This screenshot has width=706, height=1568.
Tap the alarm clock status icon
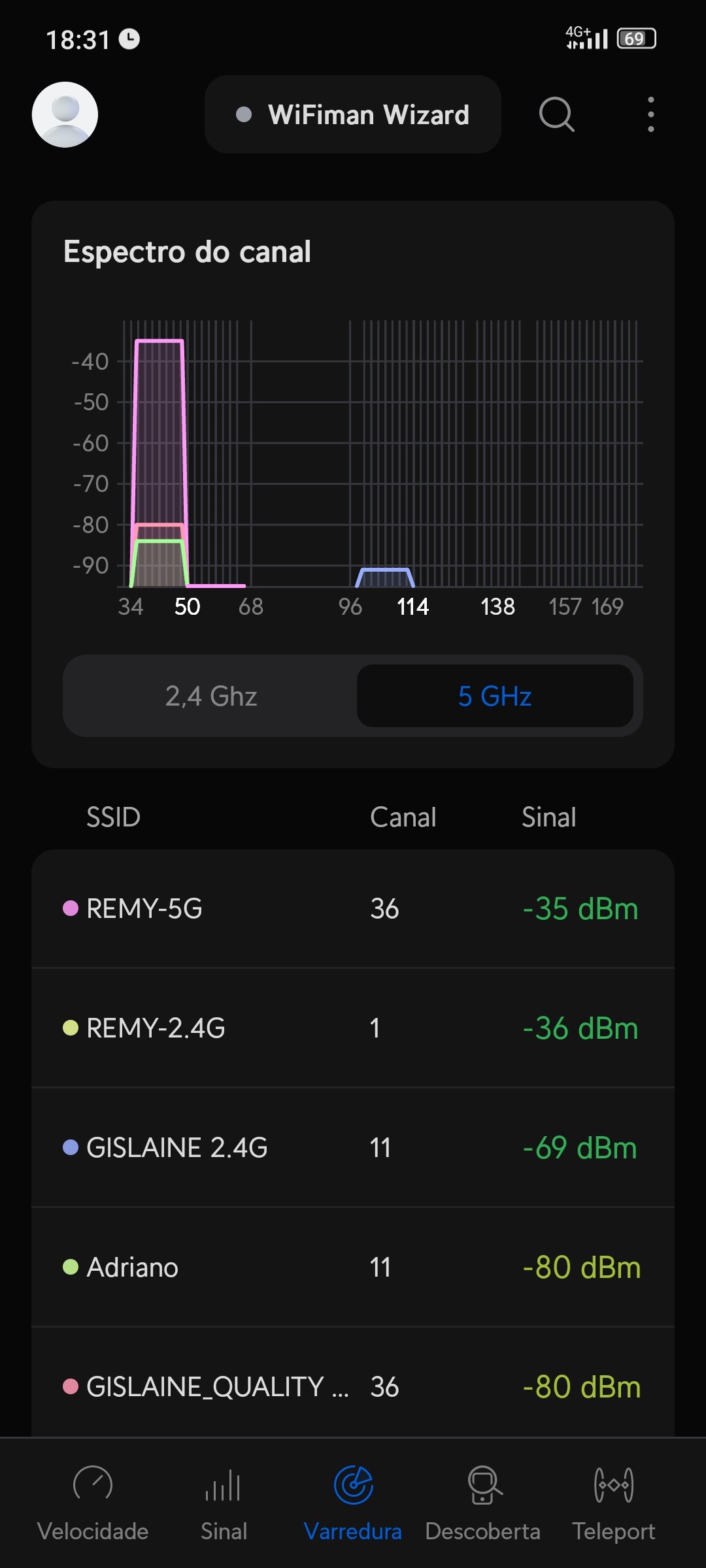[x=129, y=39]
